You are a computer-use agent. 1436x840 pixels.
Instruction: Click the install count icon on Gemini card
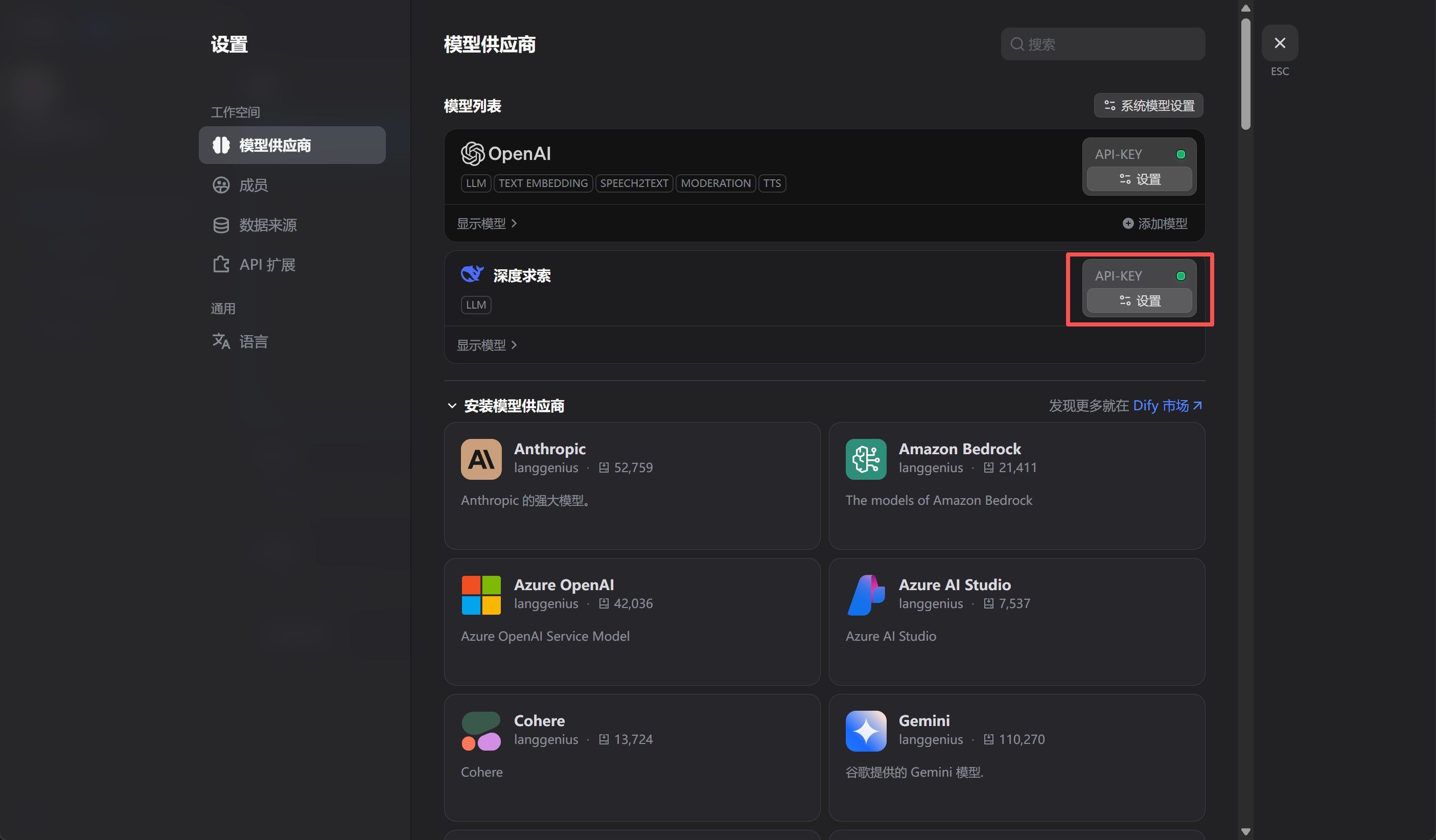coord(989,739)
